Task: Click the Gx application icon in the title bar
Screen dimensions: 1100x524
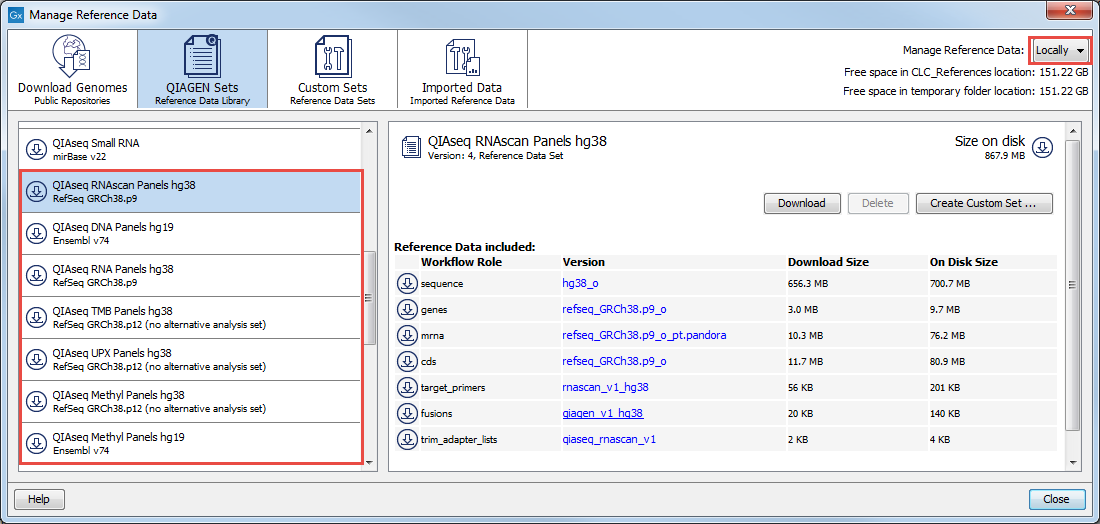Action: point(16,14)
